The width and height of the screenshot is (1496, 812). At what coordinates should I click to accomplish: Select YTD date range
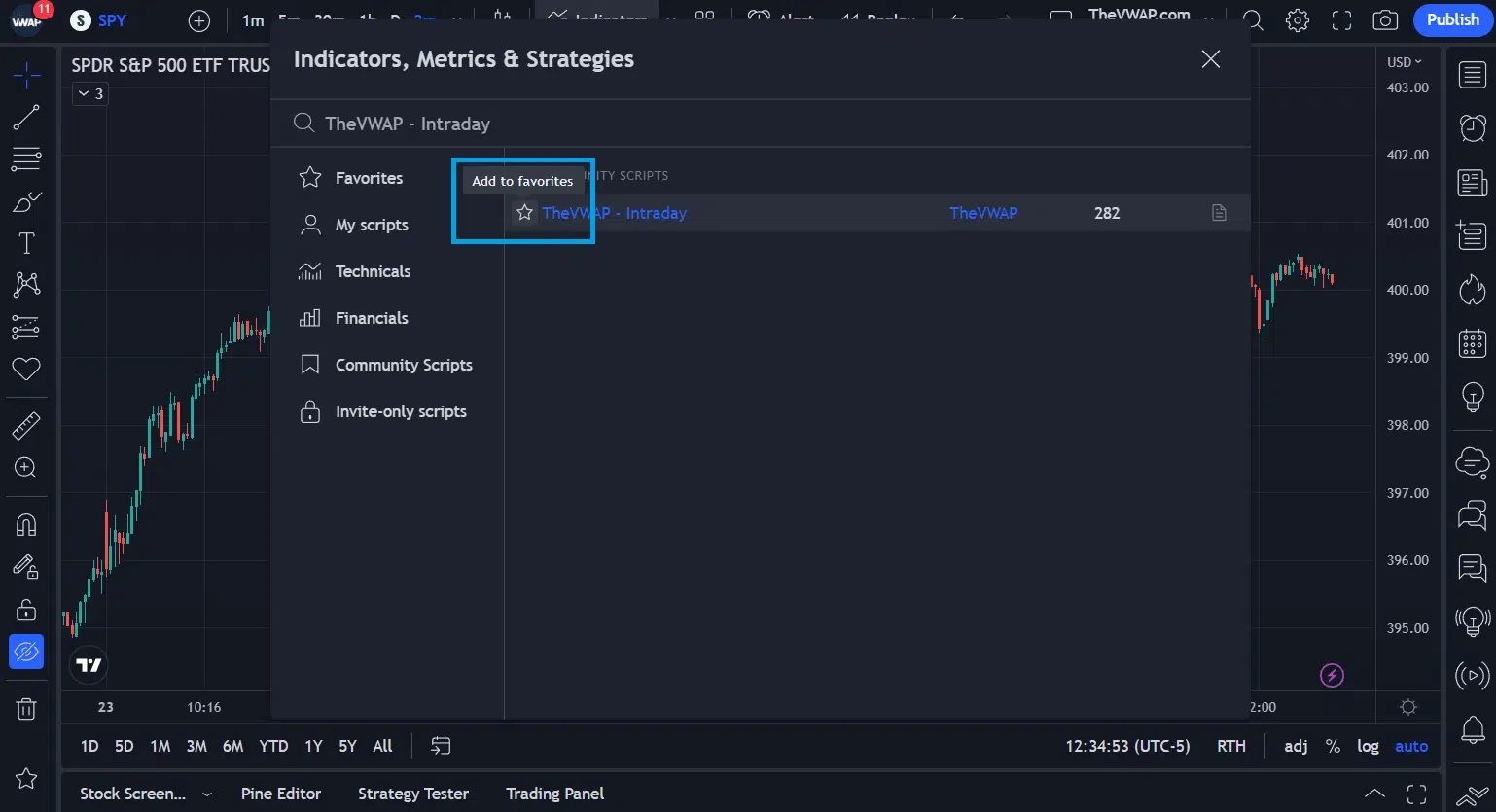coord(273,746)
